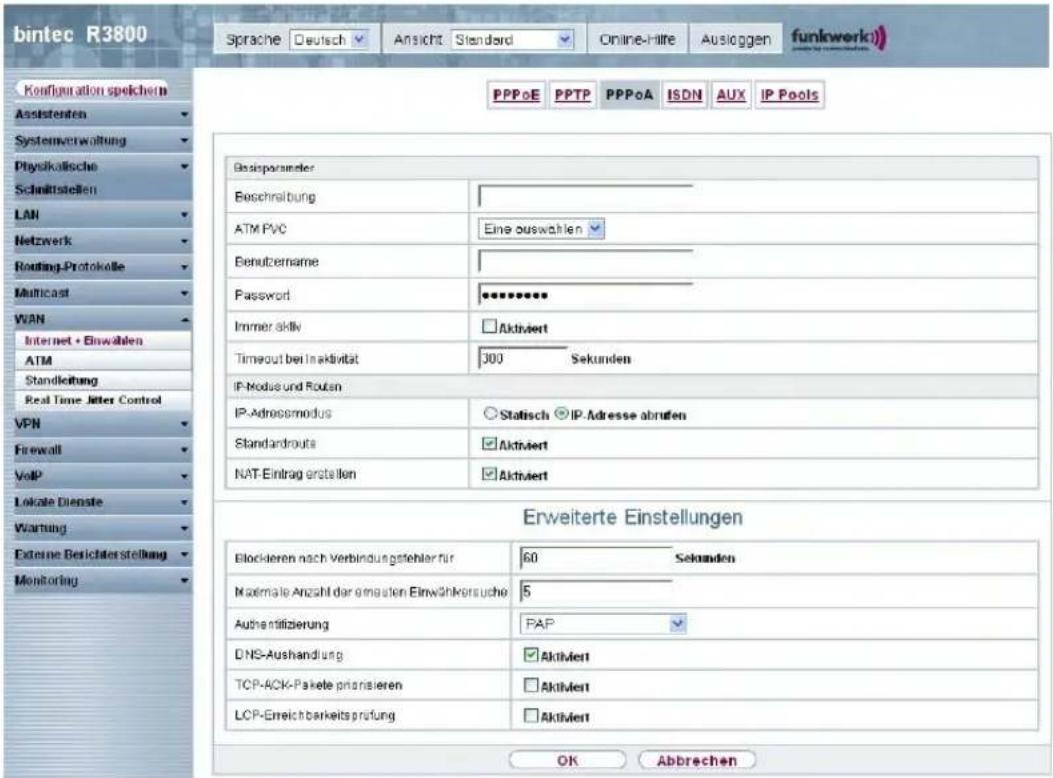
Task: Focus the Passwort field
Action: tap(585, 294)
